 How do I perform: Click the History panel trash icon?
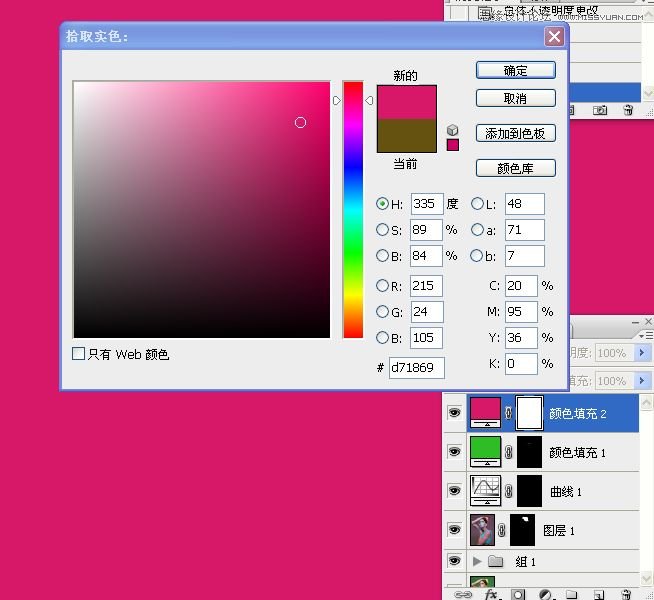tap(628, 110)
